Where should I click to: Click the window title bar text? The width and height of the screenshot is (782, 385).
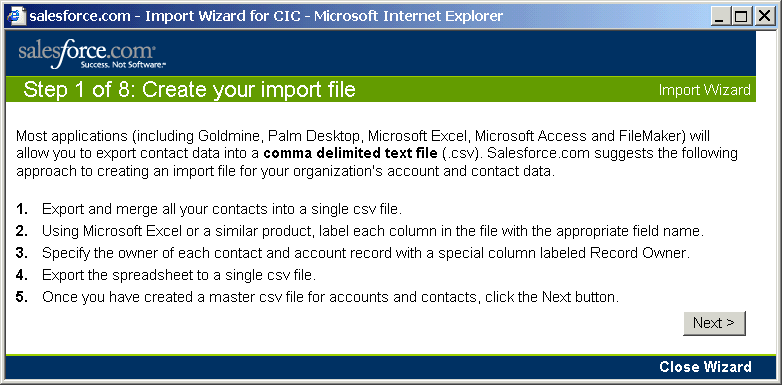coord(266,16)
